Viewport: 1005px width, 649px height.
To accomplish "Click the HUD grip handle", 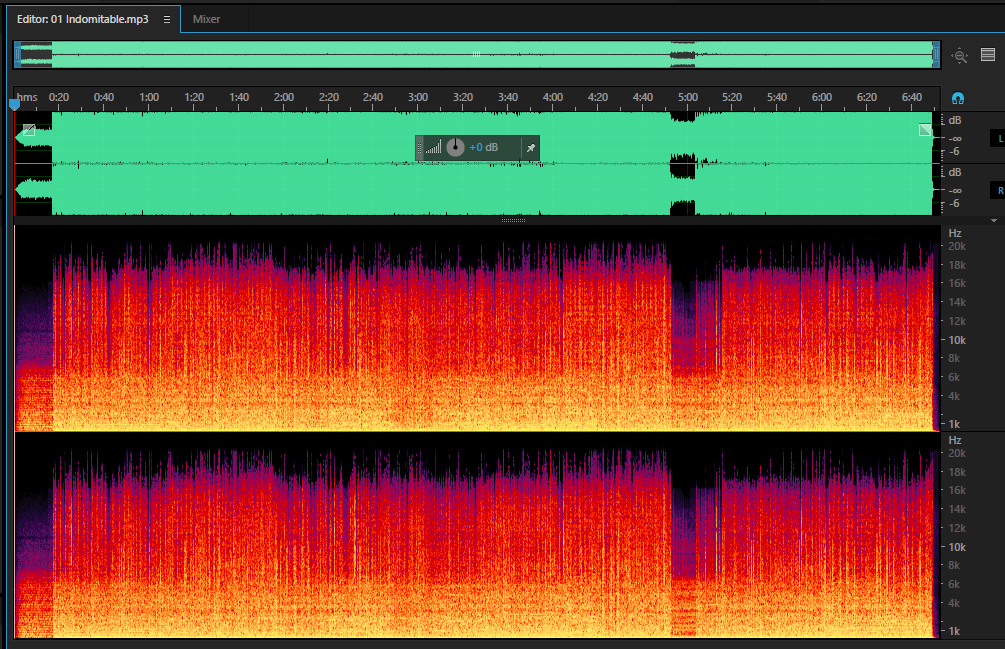I will click(x=420, y=148).
